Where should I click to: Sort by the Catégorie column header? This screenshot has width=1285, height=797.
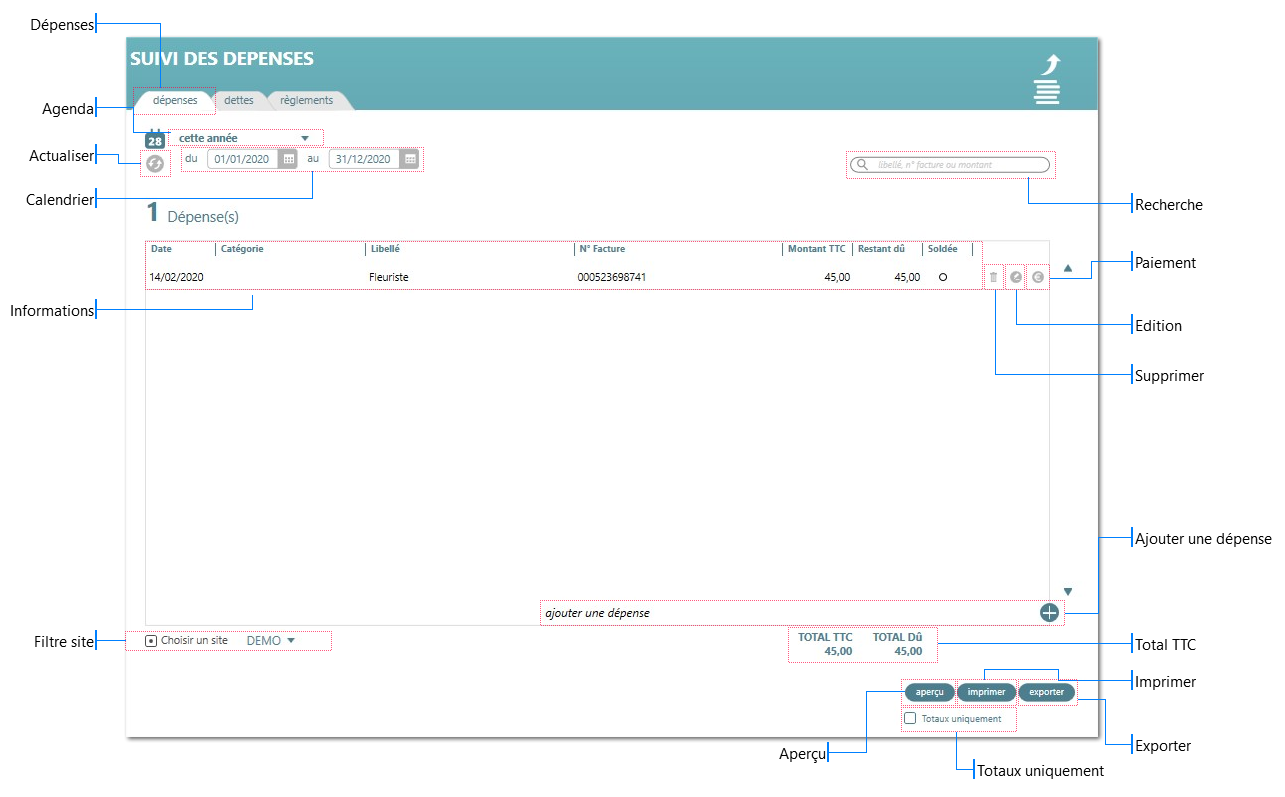[x=242, y=249]
